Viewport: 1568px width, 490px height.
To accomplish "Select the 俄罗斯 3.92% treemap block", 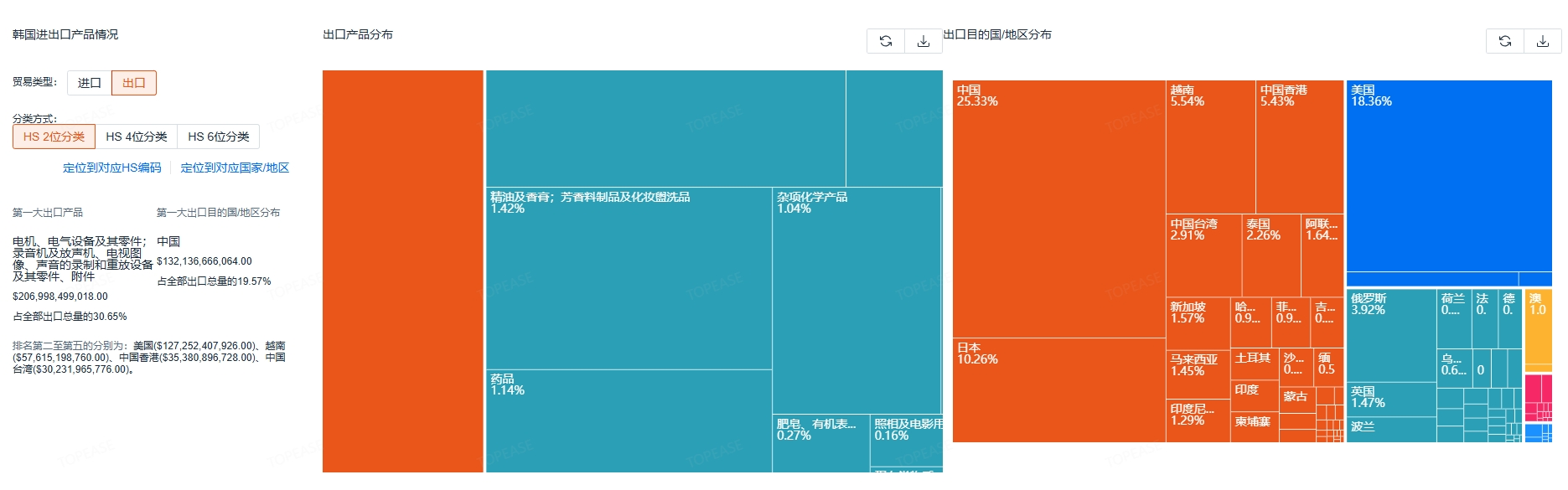I will [1390, 335].
